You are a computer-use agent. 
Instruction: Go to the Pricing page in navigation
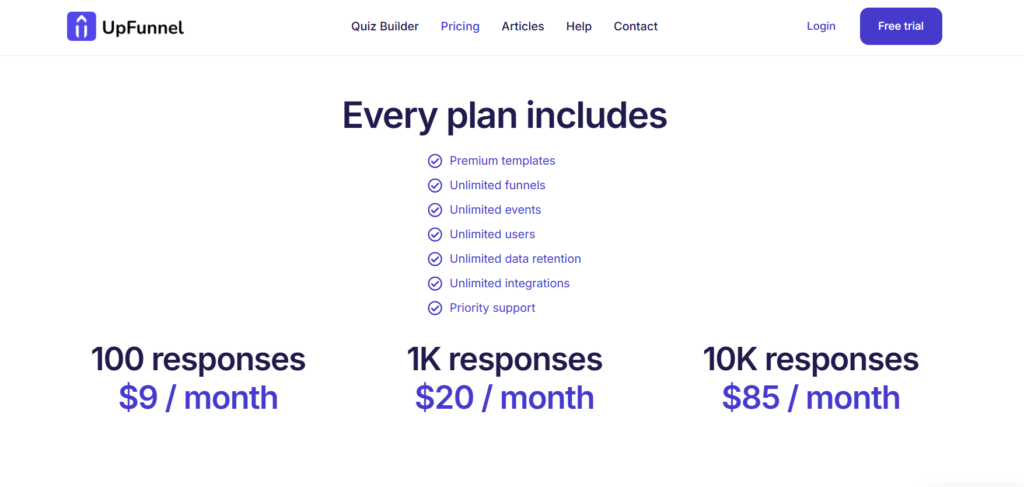[x=460, y=27]
